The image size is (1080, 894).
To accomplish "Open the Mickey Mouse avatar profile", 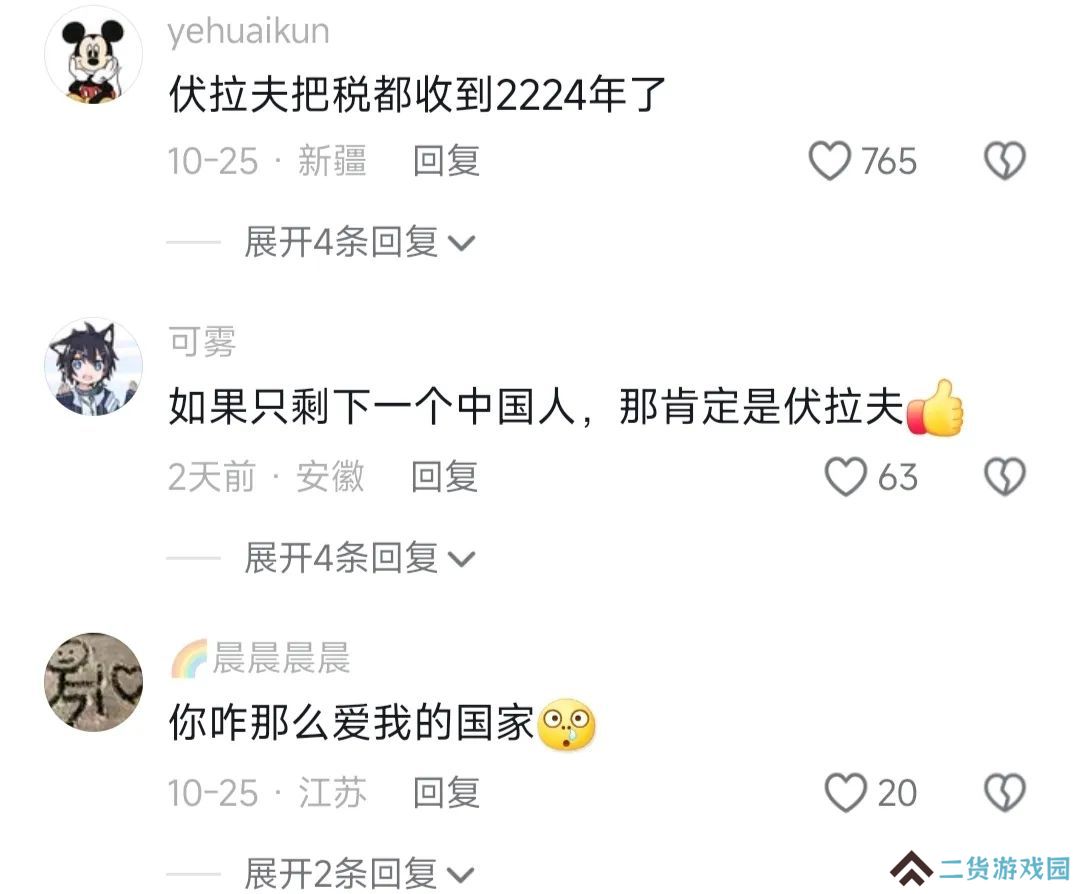I will pyautogui.click(x=94, y=55).
